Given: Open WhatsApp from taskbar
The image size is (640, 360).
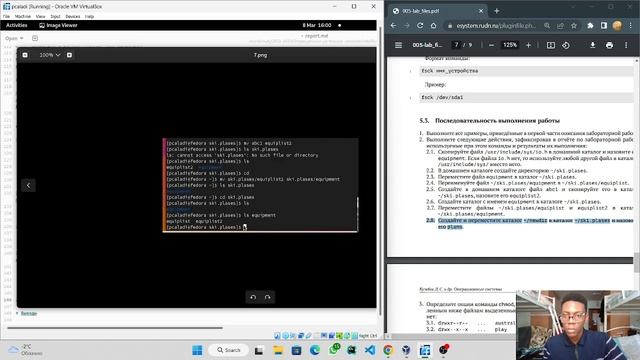Looking at the screenshot, I should [x=333, y=350].
